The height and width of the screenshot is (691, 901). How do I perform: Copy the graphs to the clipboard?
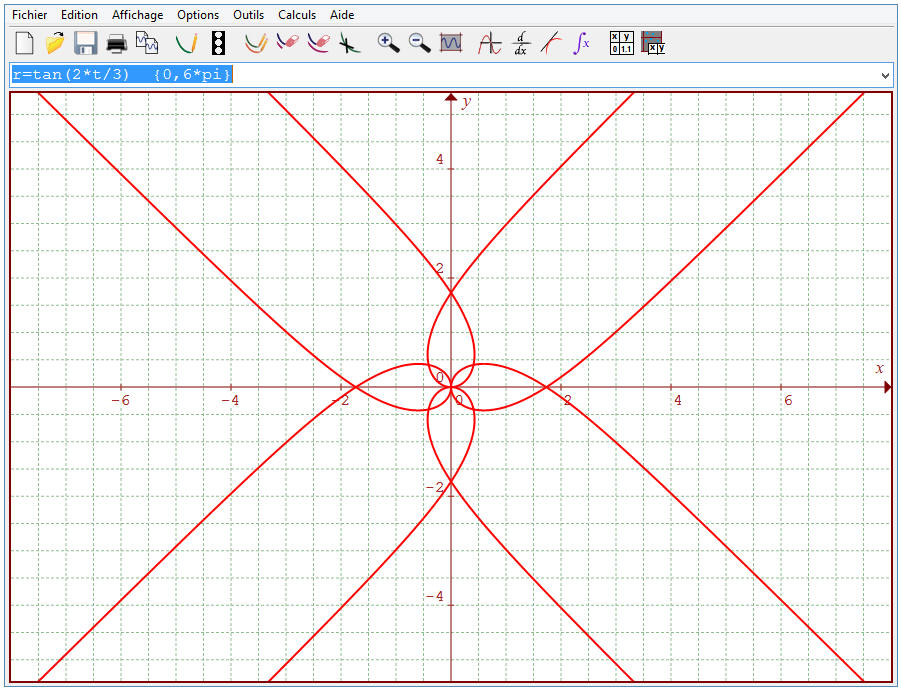coord(147,43)
